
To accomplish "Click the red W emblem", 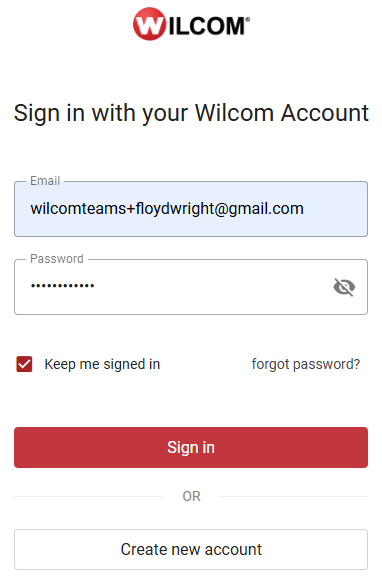I will tap(150, 24).
